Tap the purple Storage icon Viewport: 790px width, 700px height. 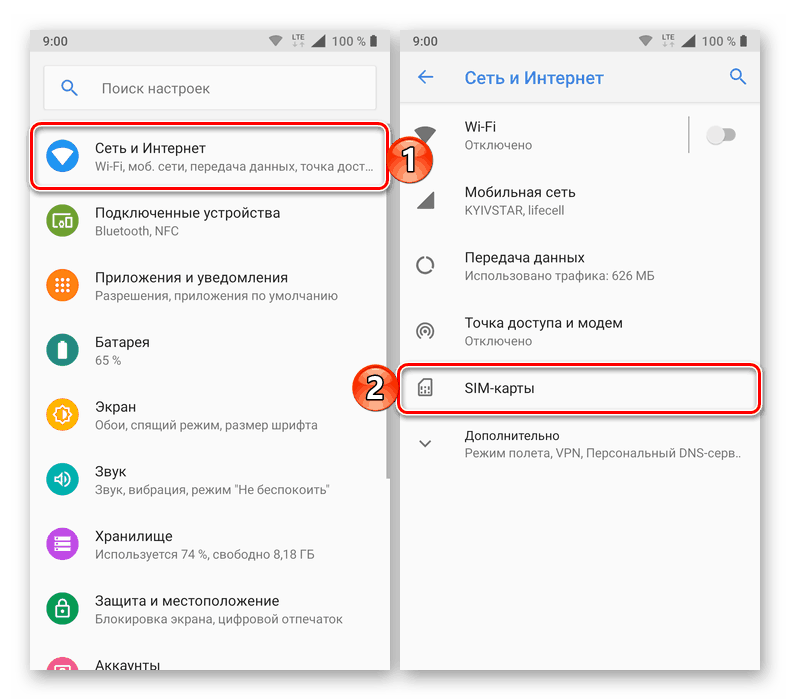(62, 544)
